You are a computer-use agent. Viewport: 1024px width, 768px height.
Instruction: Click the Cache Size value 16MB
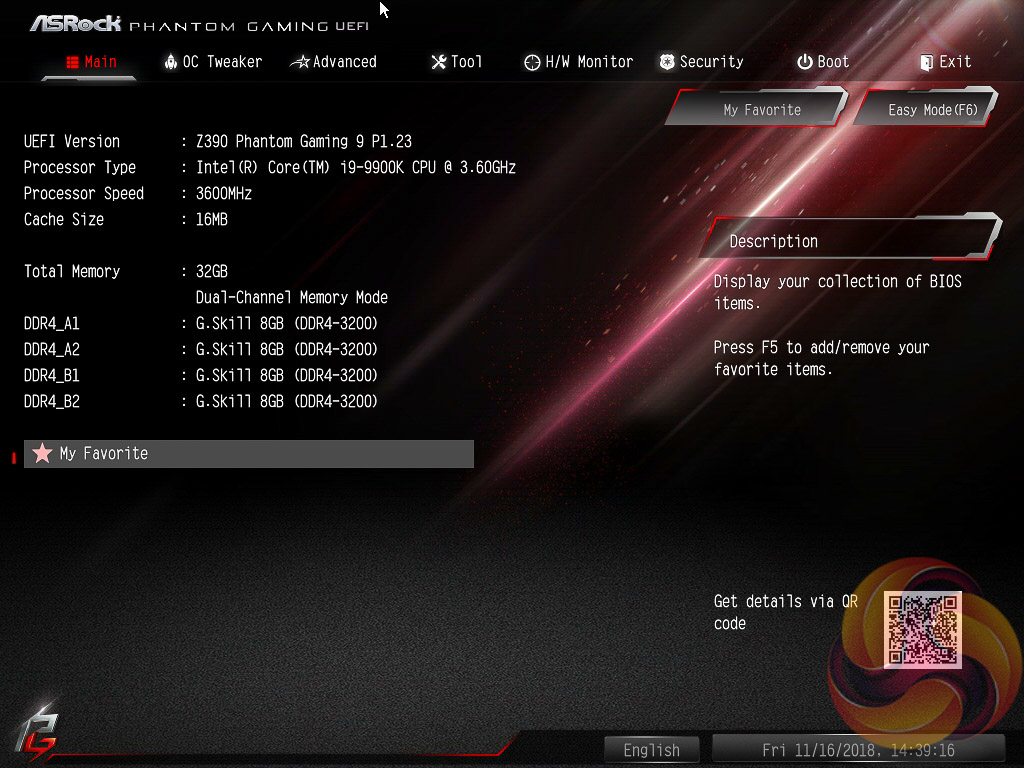click(212, 219)
